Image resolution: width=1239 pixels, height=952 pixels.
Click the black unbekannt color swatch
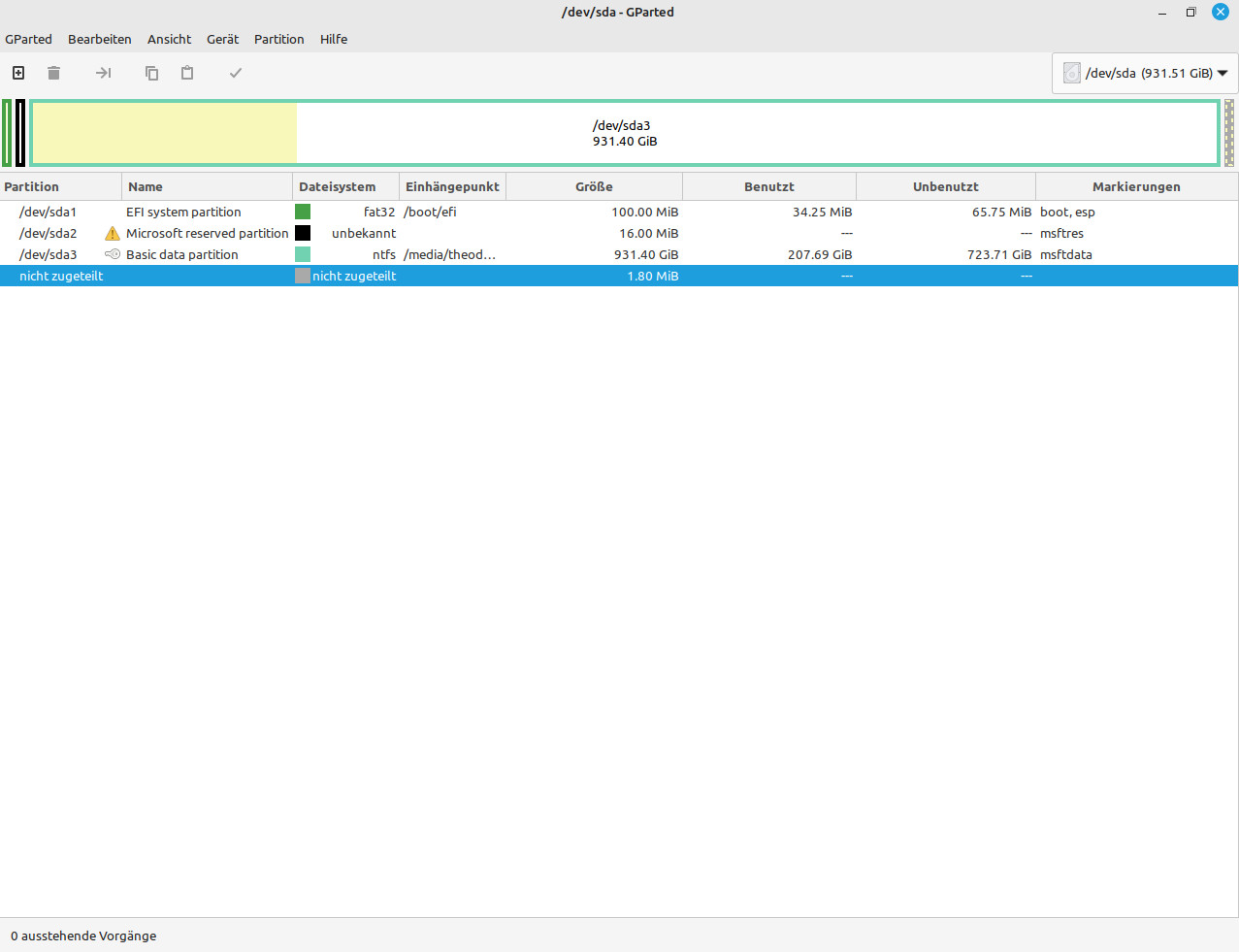coord(303,233)
